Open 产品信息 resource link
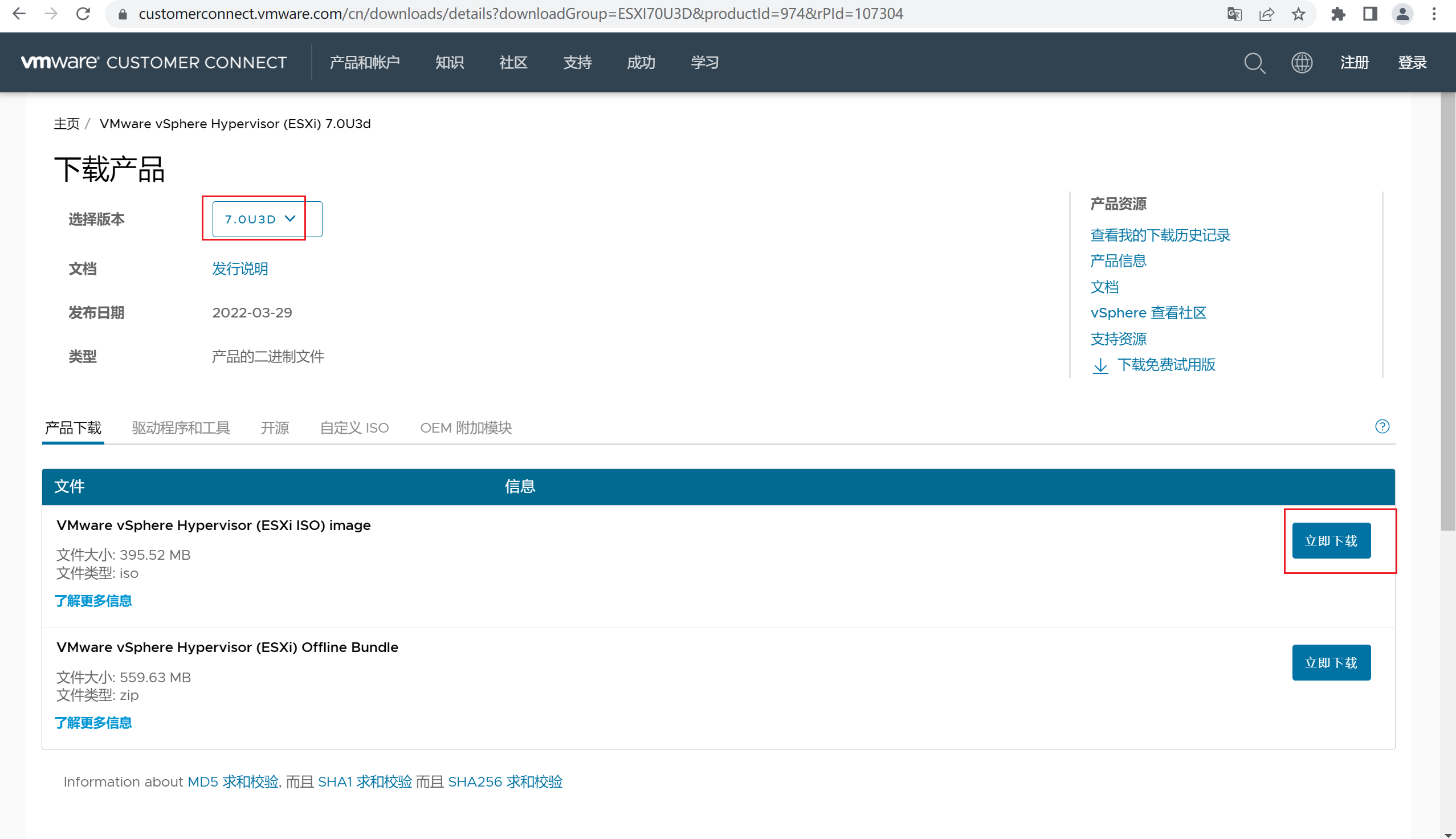Screen dimensions: 1456x839 pyautogui.click(x=1119, y=261)
